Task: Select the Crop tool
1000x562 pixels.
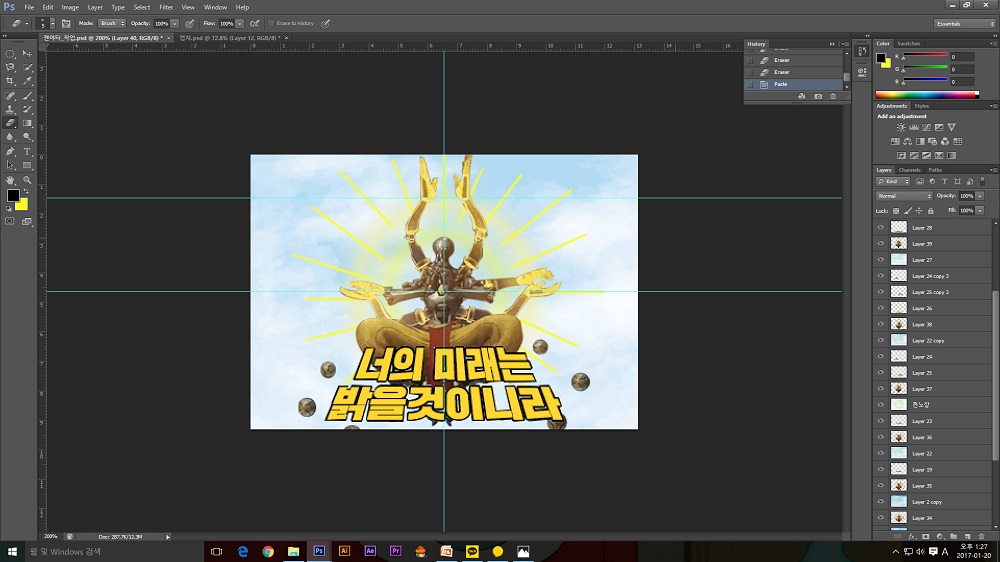Action: pyautogui.click(x=10, y=81)
